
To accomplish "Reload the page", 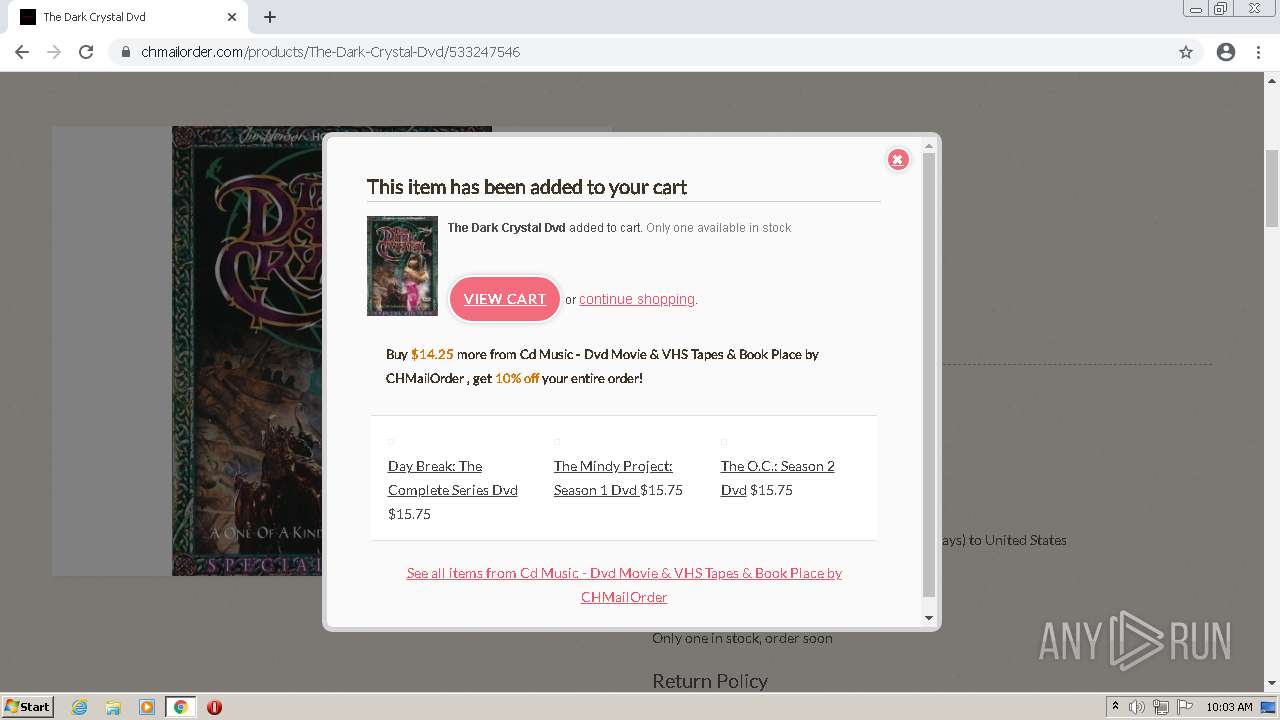I will coord(86,52).
